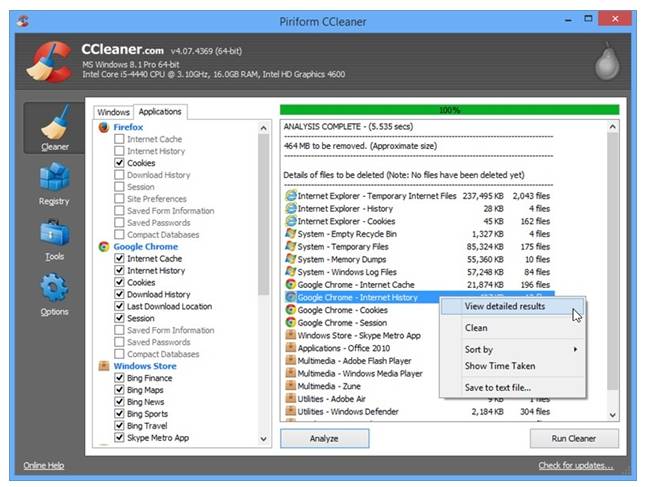Click the System Empty Recycle Bin icon

pos(291,234)
